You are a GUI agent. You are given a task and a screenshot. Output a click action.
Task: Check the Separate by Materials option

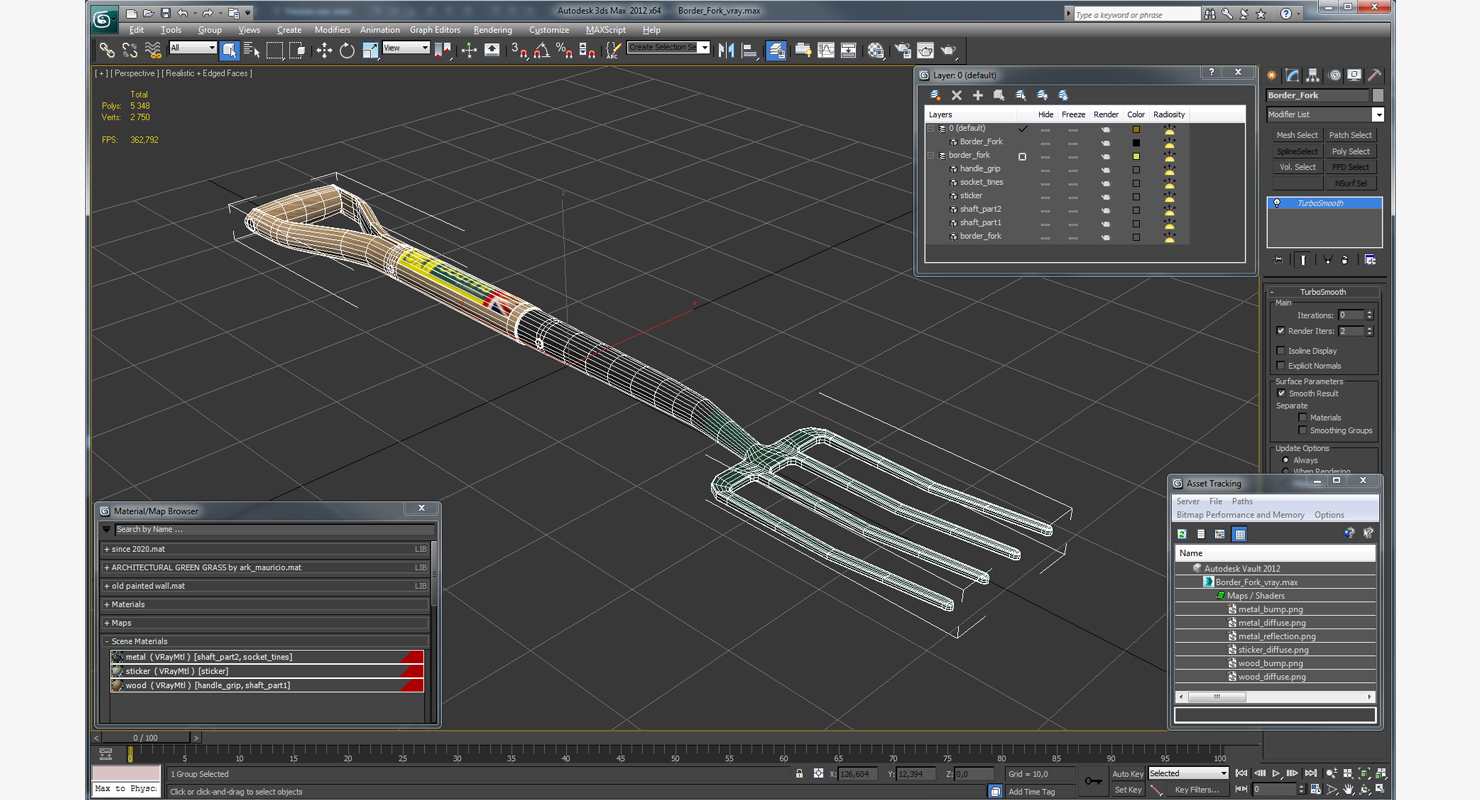coord(1303,418)
